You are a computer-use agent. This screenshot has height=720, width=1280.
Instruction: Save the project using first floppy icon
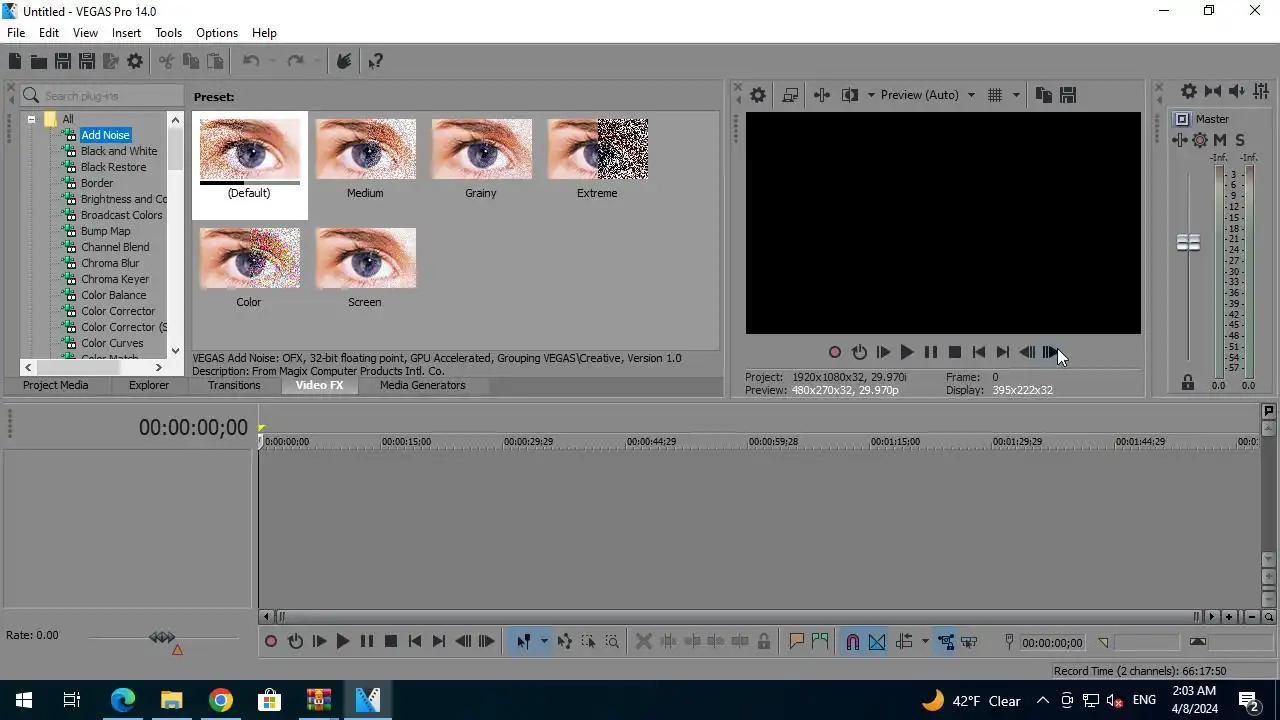coord(63,62)
